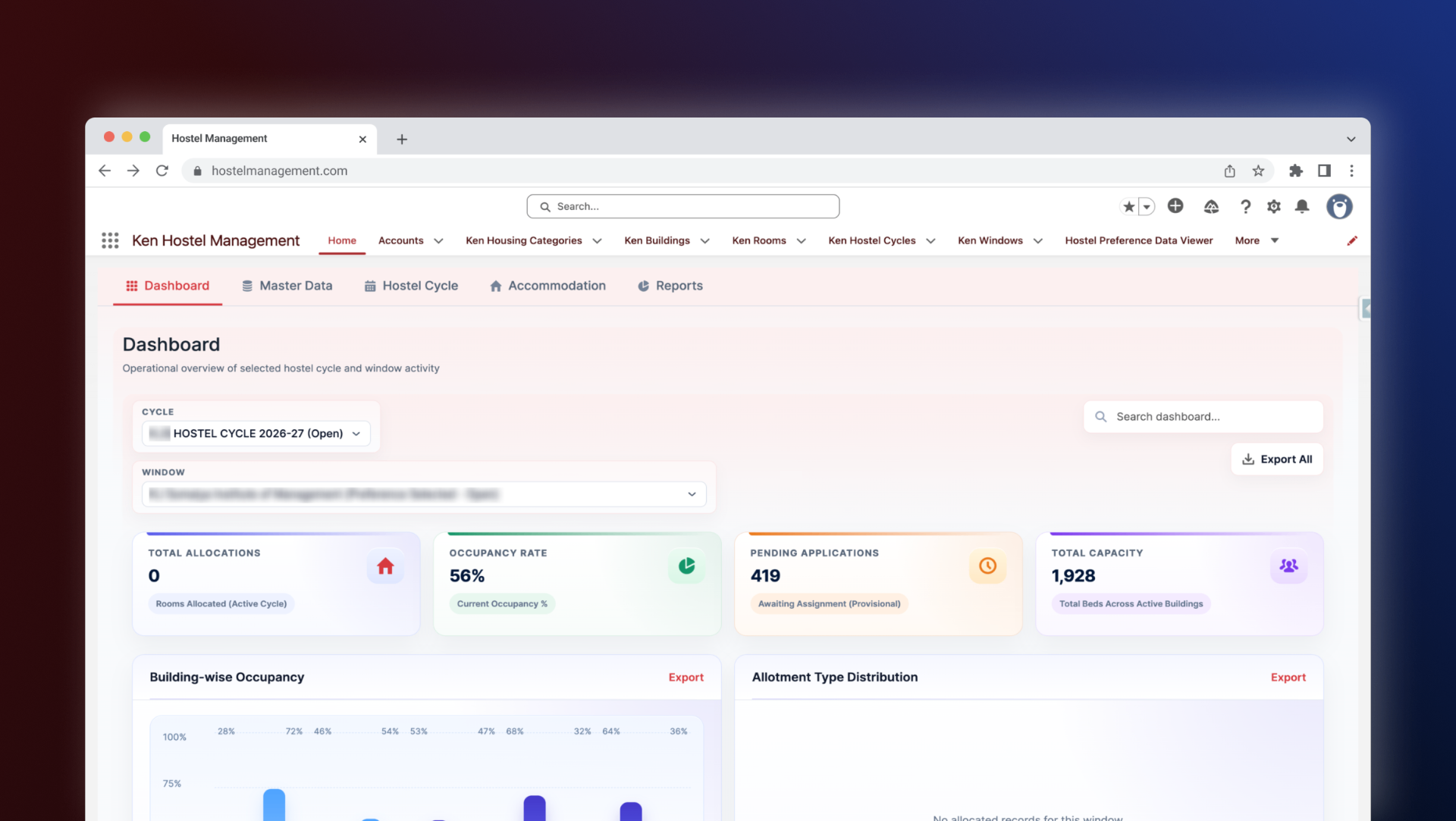Image resolution: width=1456 pixels, height=821 pixels.
Task: Toggle the browser side panel icon
Action: tap(1324, 171)
